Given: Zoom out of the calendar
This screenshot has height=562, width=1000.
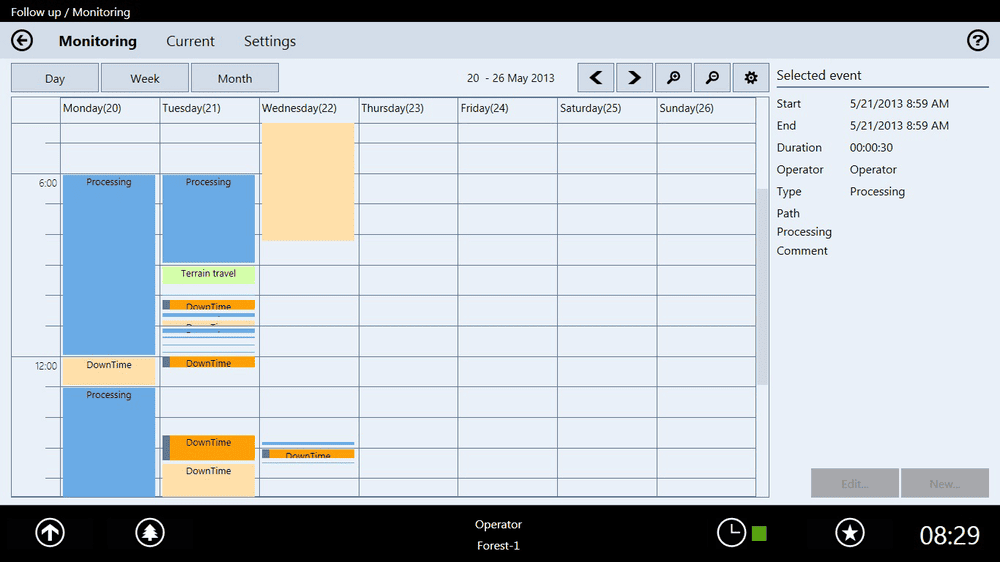Looking at the screenshot, I should pos(712,78).
